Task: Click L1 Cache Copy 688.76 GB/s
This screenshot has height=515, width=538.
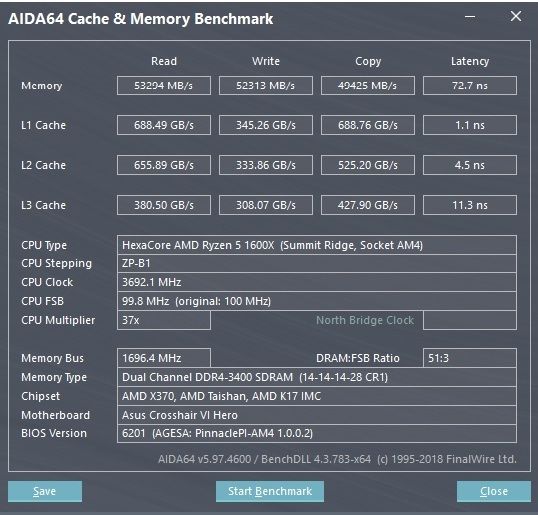Action: 367,125
